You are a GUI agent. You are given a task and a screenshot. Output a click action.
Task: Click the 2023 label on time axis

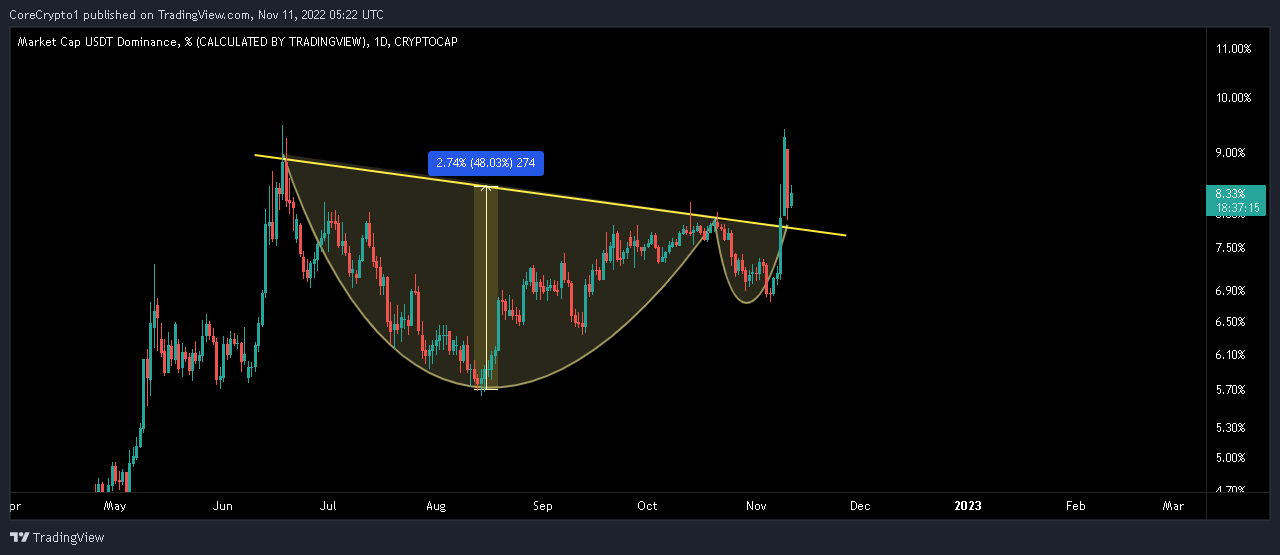(968, 506)
